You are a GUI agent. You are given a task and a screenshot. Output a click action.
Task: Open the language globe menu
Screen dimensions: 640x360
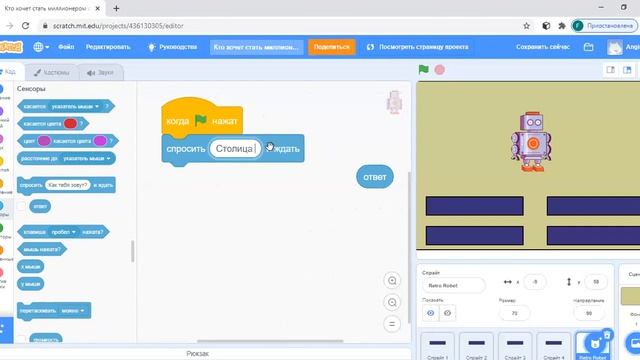click(41, 47)
